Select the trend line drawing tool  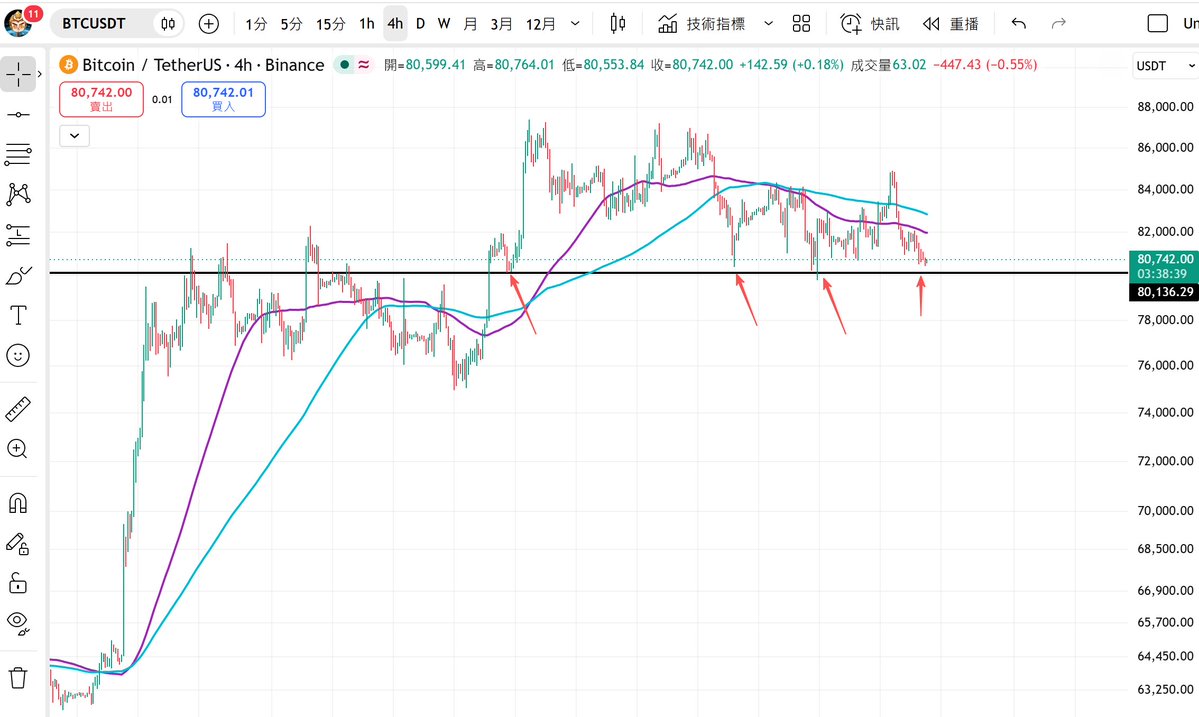tap(18, 115)
